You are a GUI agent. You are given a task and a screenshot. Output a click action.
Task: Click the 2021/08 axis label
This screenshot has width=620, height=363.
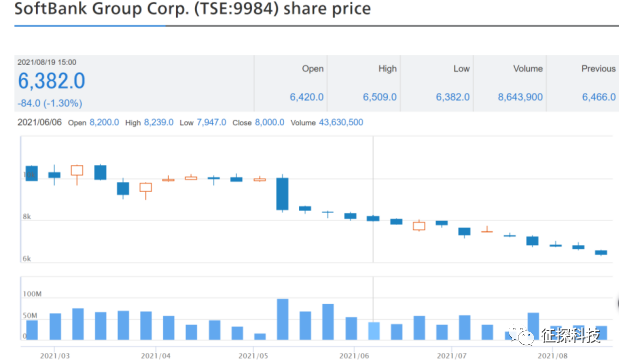(x=552, y=356)
